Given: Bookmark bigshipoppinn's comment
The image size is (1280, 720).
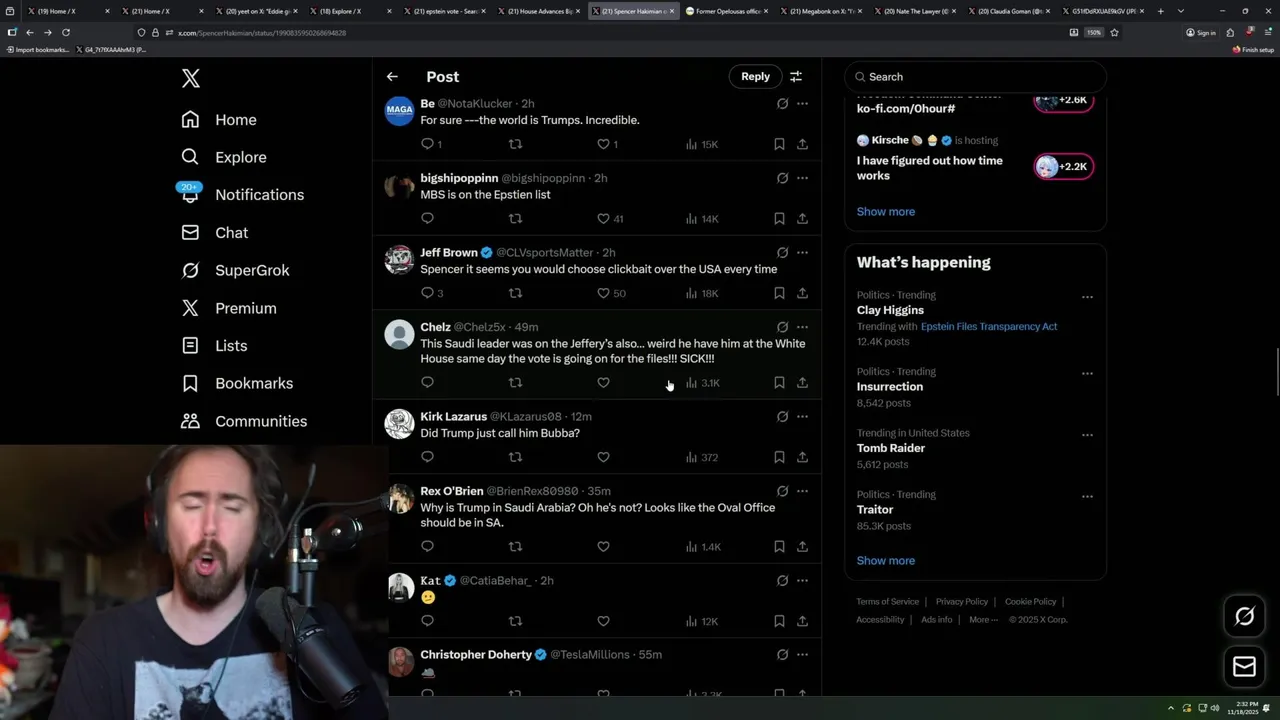Looking at the screenshot, I should click(779, 218).
